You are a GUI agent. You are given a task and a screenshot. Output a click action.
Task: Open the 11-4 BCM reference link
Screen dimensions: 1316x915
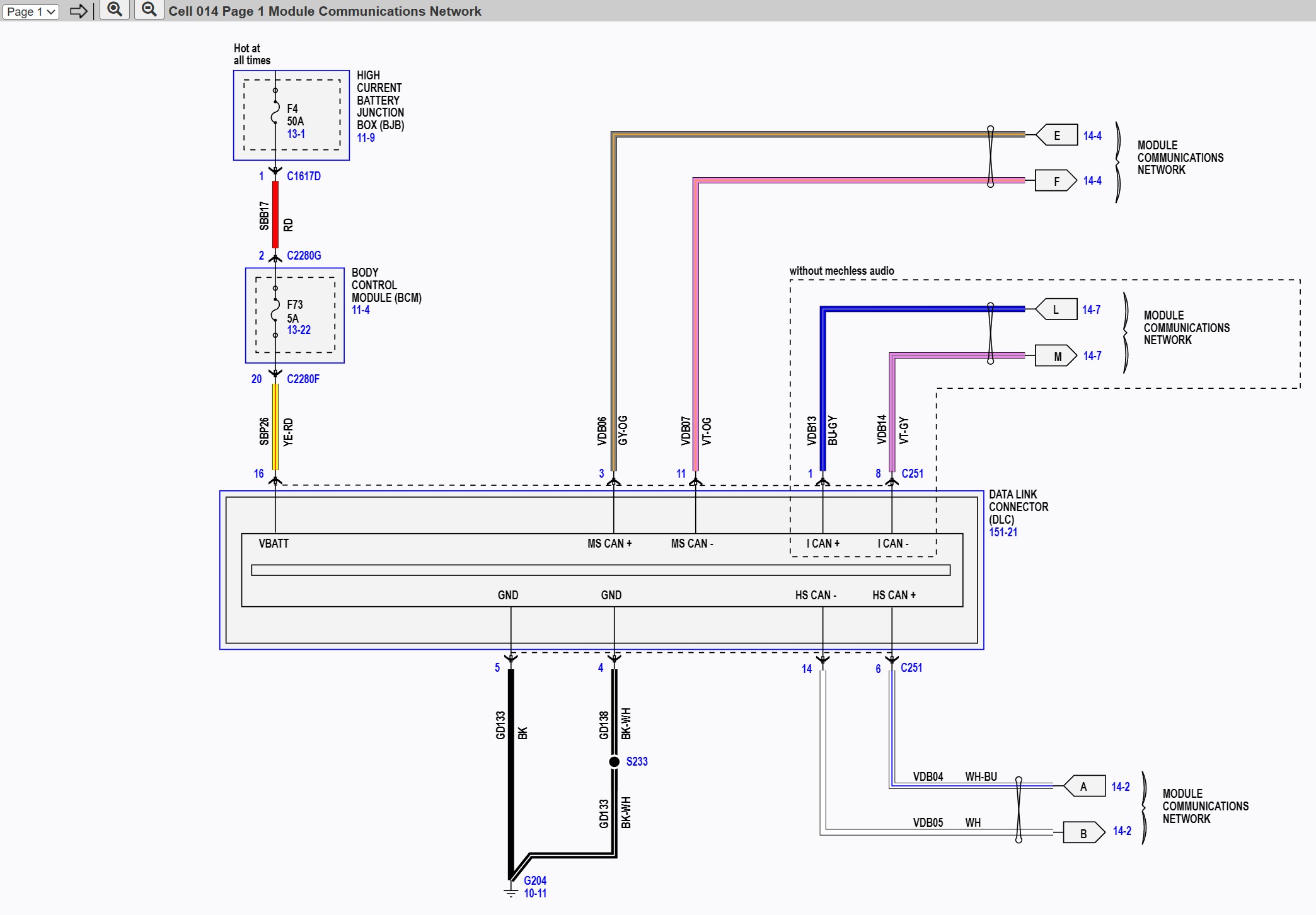click(x=361, y=310)
